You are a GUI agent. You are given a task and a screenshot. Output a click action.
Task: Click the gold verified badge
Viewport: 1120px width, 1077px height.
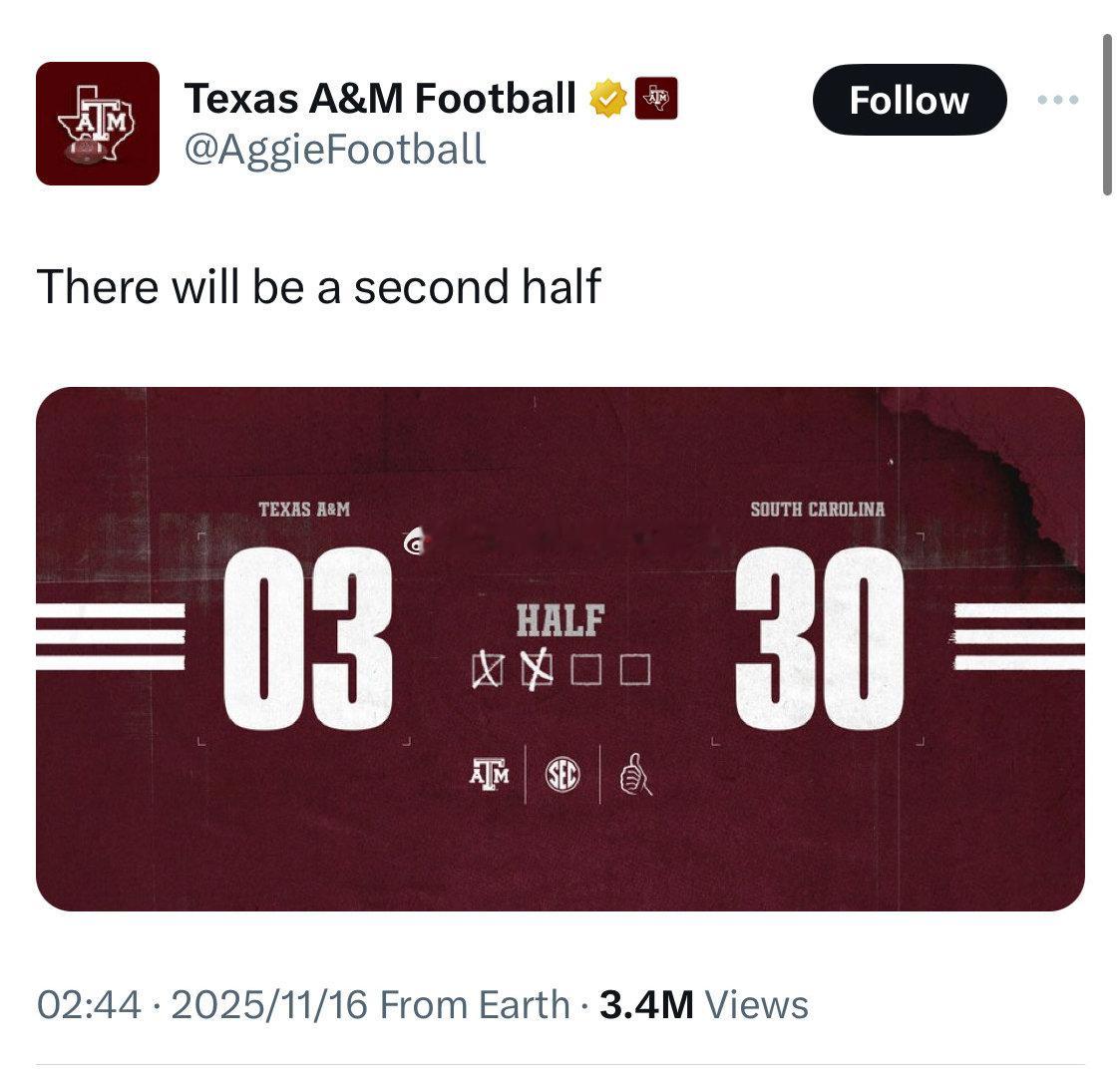[x=607, y=99]
